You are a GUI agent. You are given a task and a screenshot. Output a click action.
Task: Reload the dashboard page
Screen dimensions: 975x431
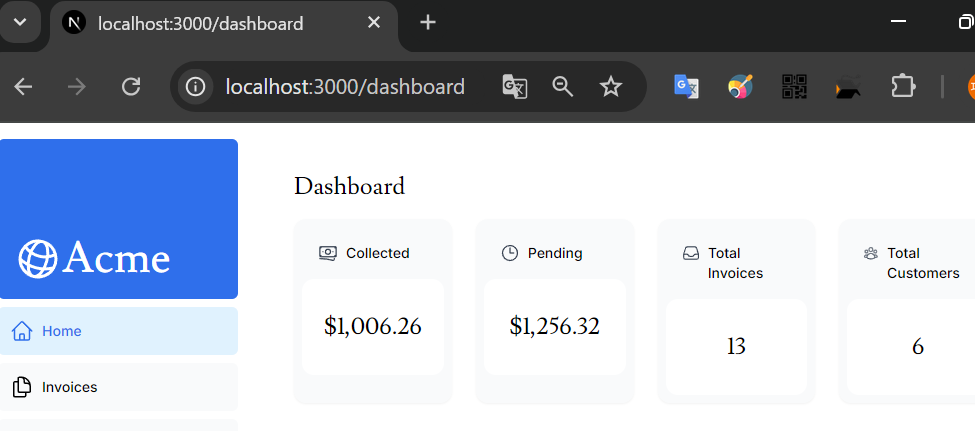(x=131, y=87)
